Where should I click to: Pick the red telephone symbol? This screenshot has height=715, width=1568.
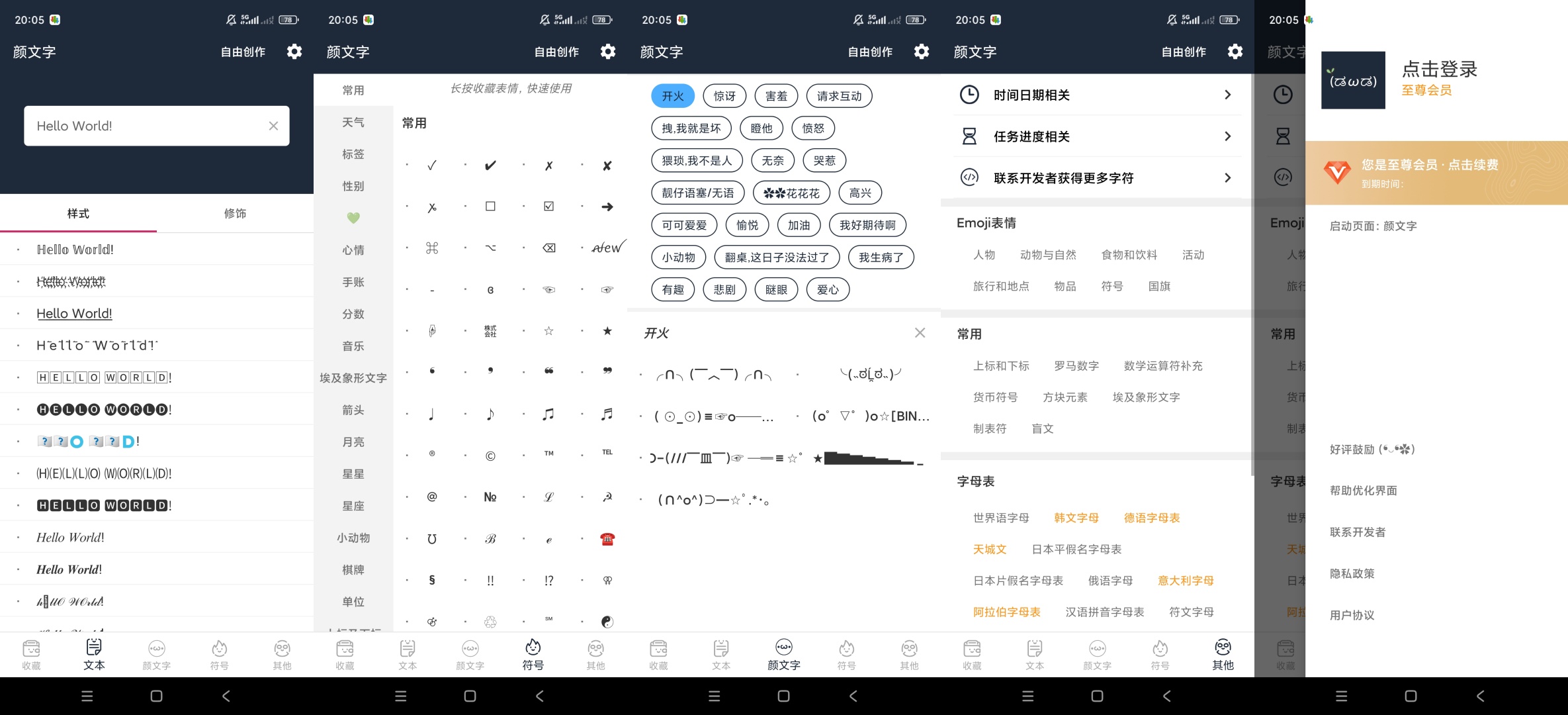pos(607,539)
